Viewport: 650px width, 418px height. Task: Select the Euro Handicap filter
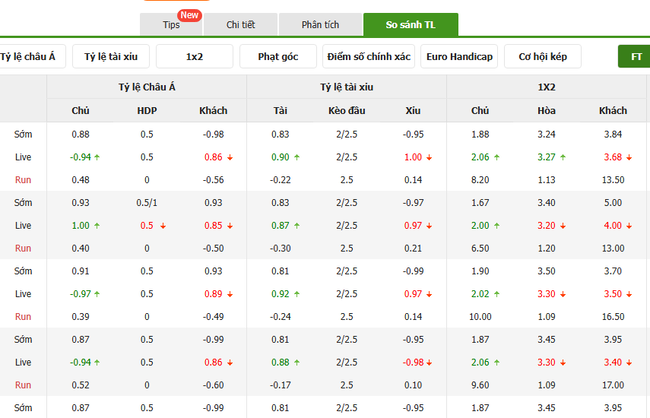click(x=458, y=57)
